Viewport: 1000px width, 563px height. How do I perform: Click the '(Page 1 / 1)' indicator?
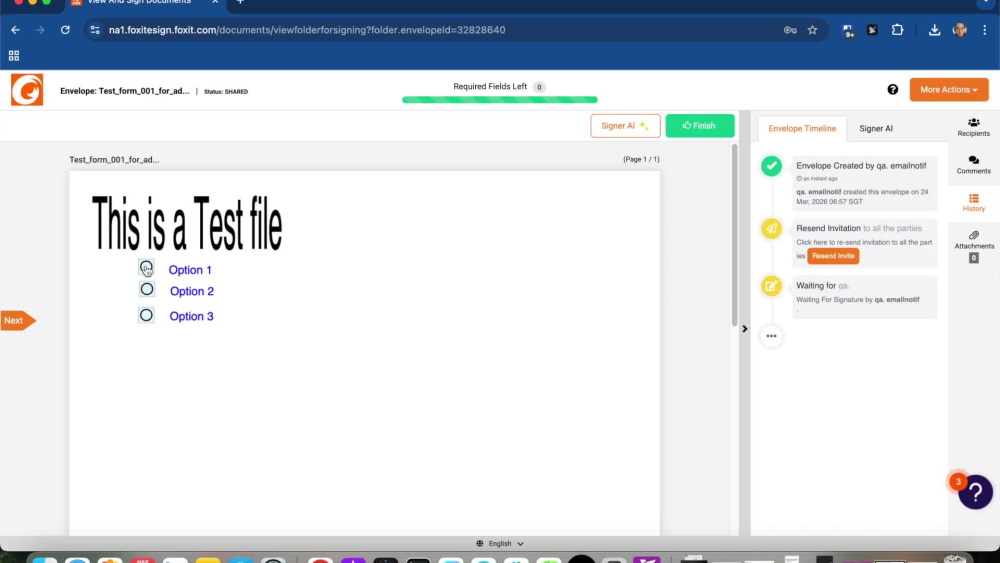pos(641,159)
